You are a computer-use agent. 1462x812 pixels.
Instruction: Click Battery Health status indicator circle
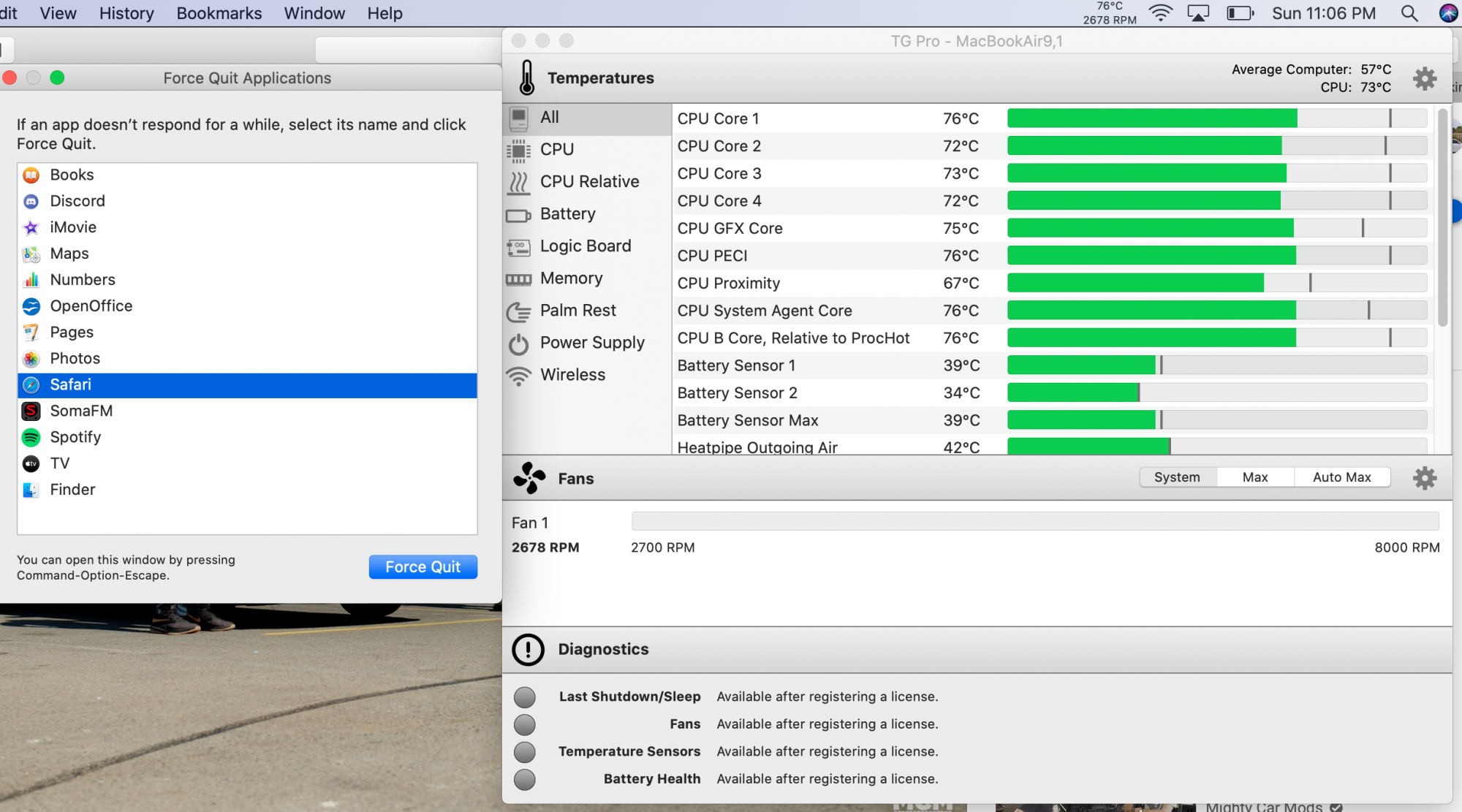pyautogui.click(x=524, y=780)
